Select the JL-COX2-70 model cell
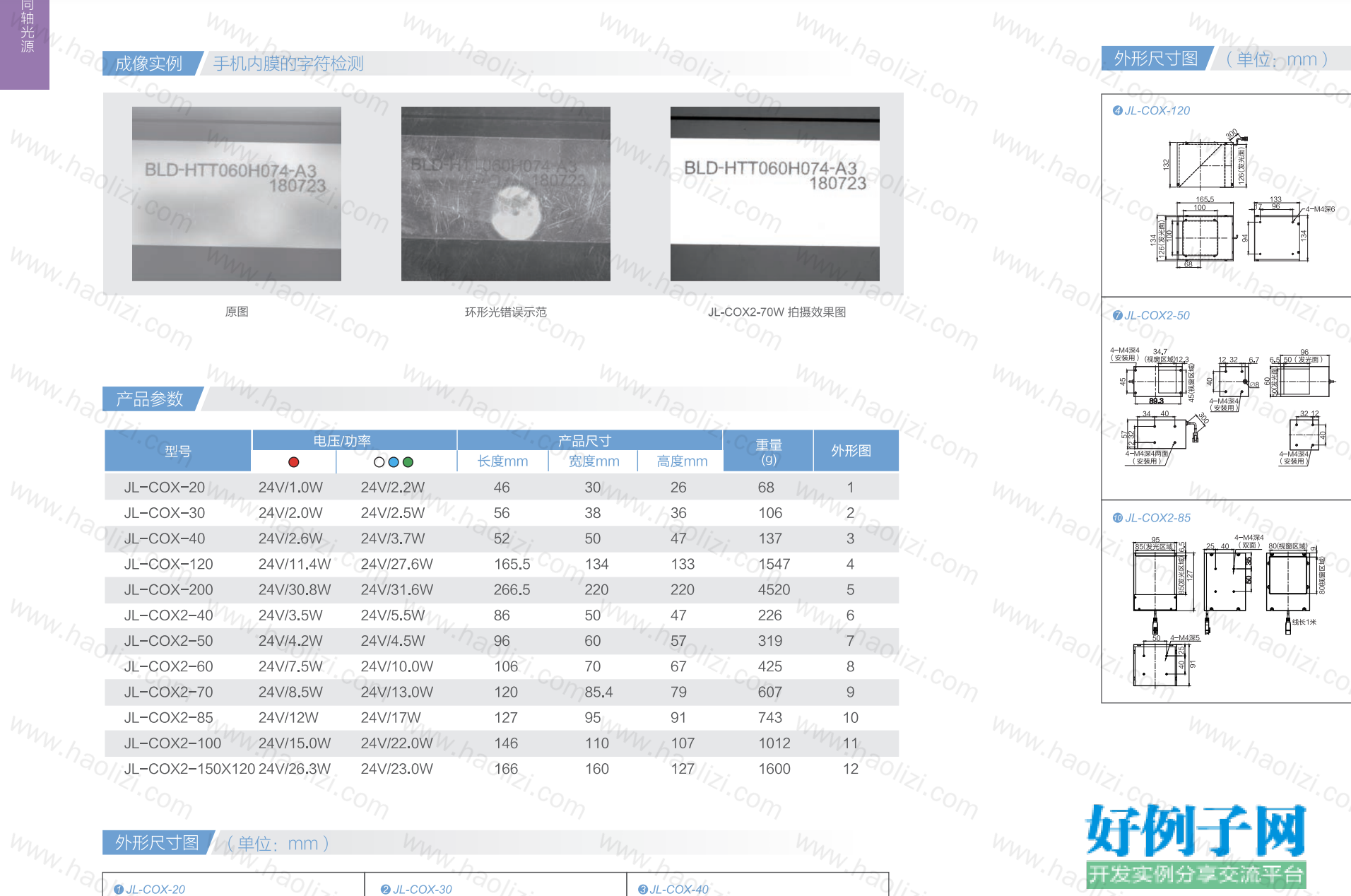The width and height of the screenshot is (1351, 896). click(x=168, y=692)
